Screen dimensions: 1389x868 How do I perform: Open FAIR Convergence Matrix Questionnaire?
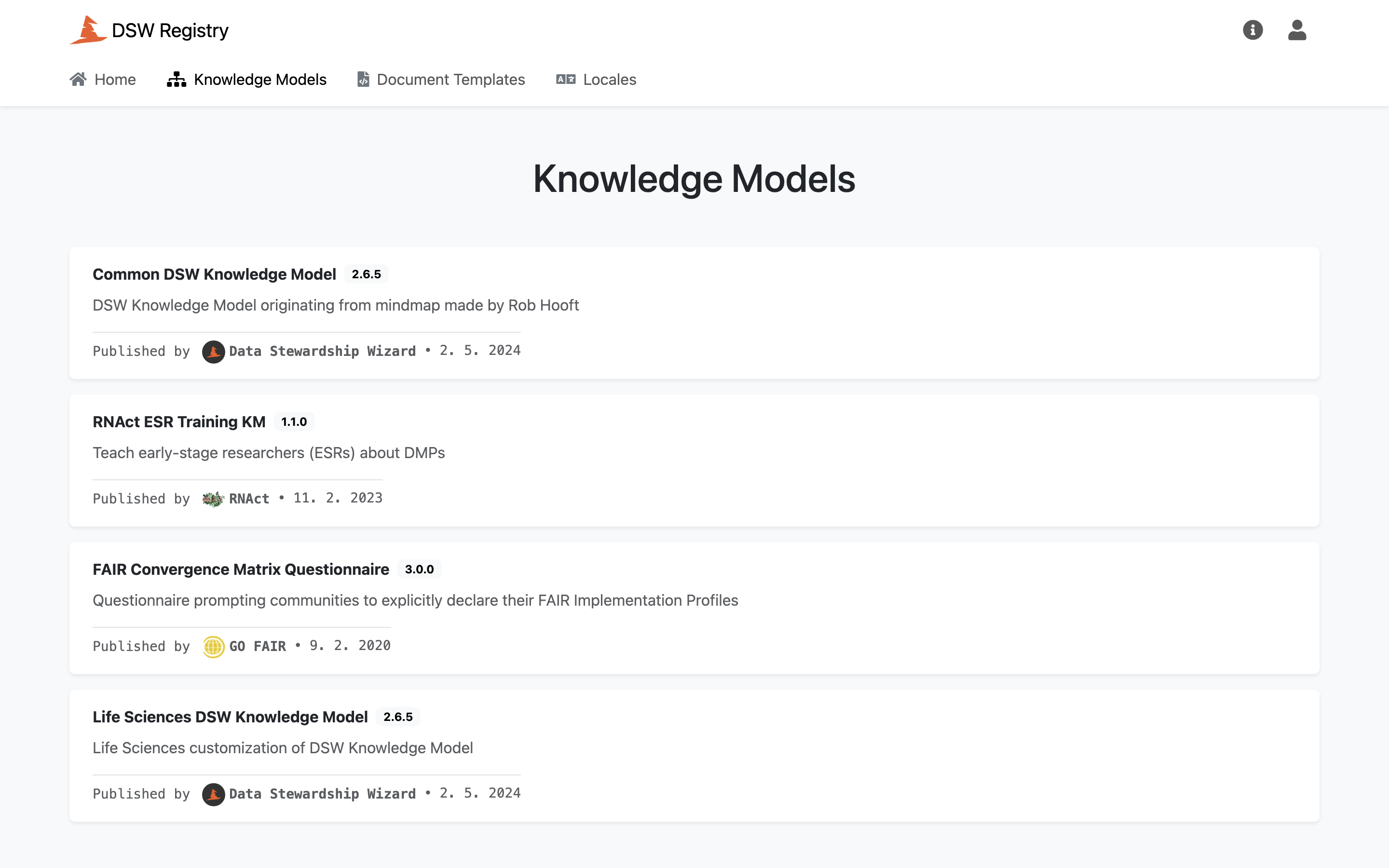point(241,570)
